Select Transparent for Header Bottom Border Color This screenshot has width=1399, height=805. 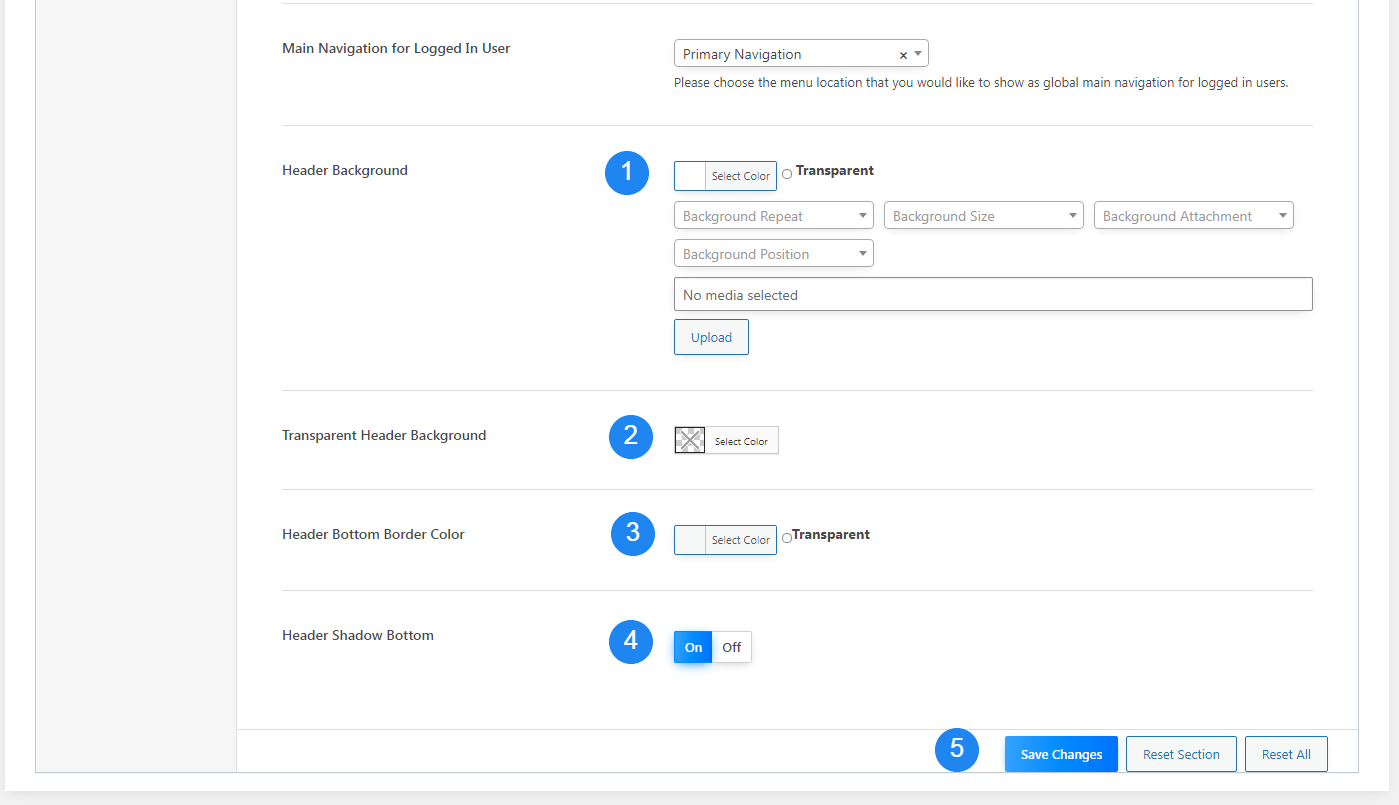tap(786, 537)
